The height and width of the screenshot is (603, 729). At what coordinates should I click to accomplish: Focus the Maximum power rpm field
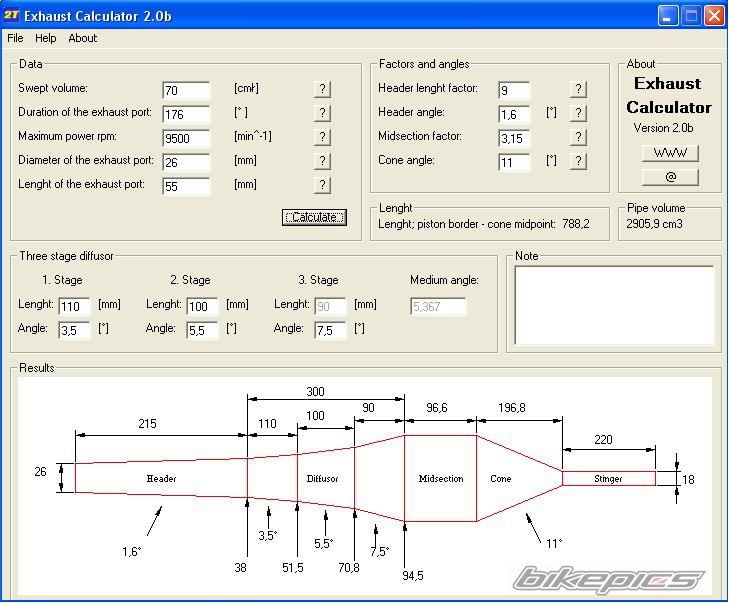186,139
